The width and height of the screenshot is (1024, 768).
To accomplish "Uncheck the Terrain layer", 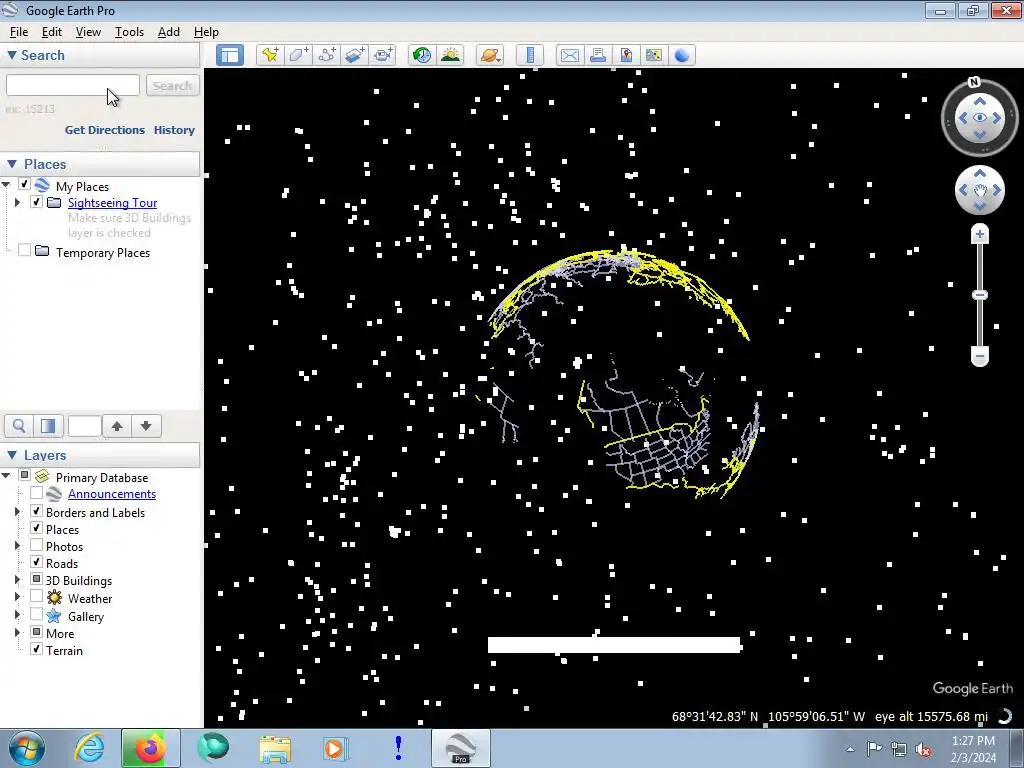I will (x=37, y=649).
